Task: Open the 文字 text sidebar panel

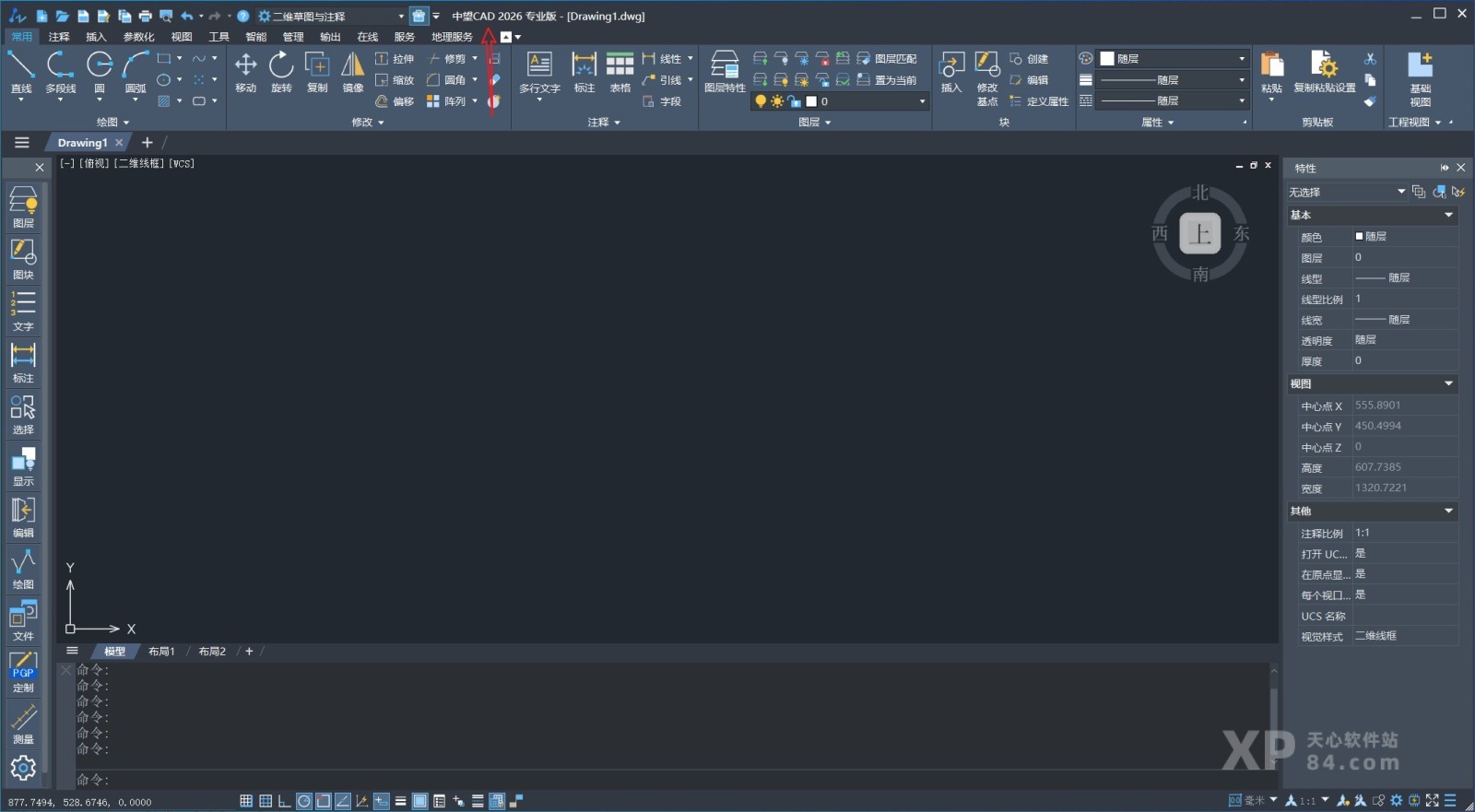Action: click(23, 311)
